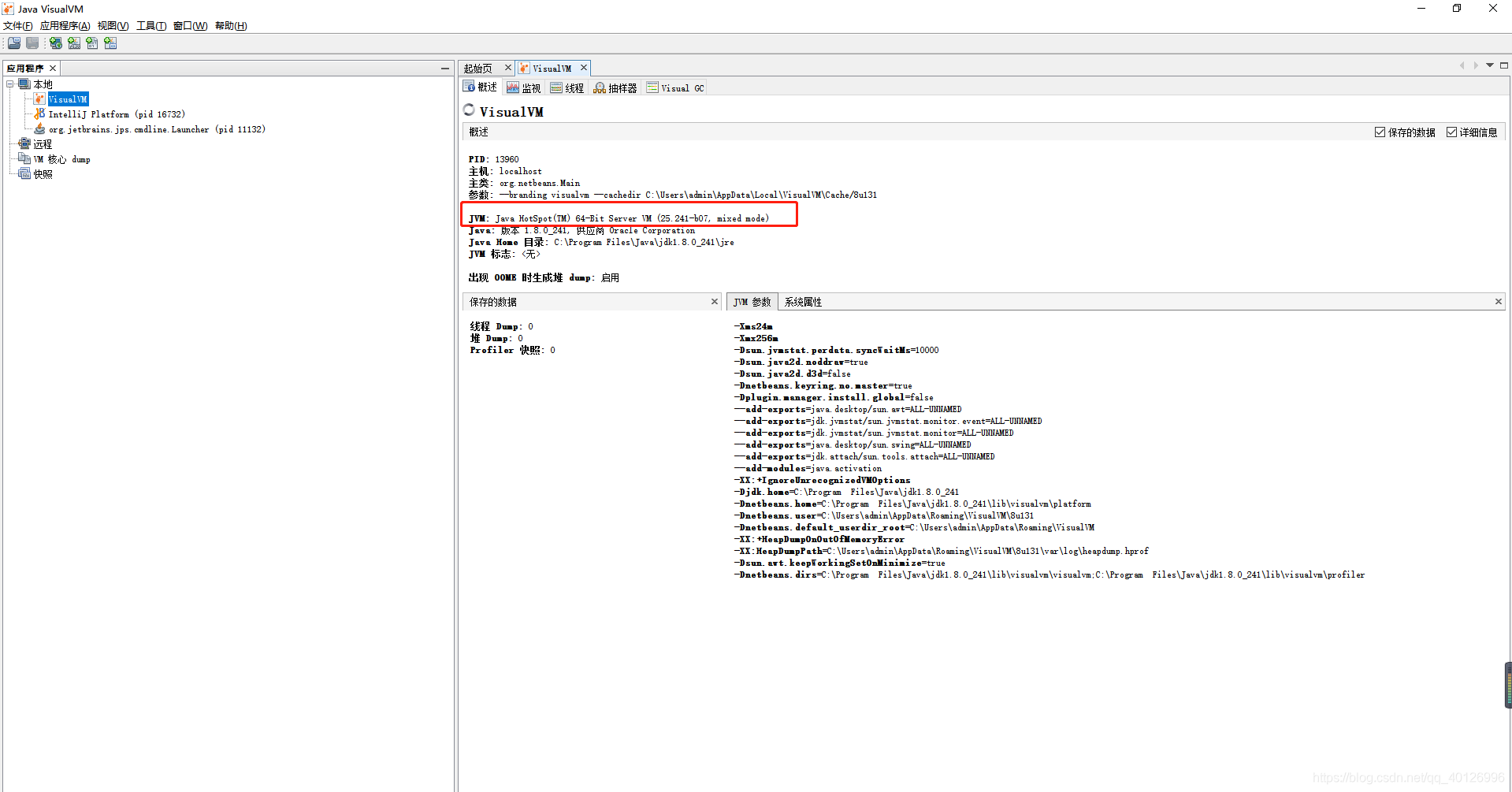Screen dimensions: 1512x792
Task: Switch to the 线程 tab
Action: tap(567, 87)
